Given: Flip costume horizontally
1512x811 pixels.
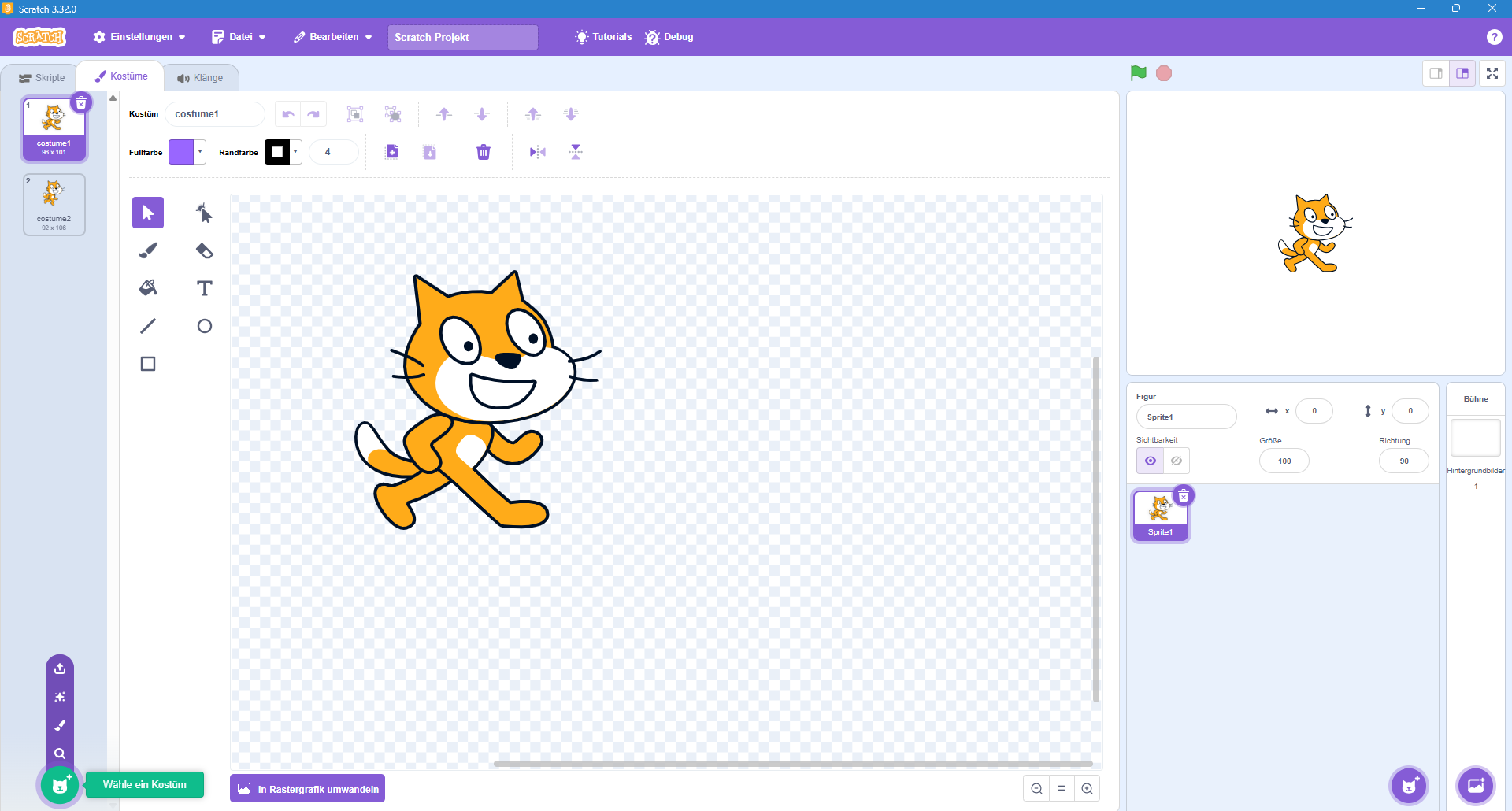Looking at the screenshot, I should coord(538,152).
